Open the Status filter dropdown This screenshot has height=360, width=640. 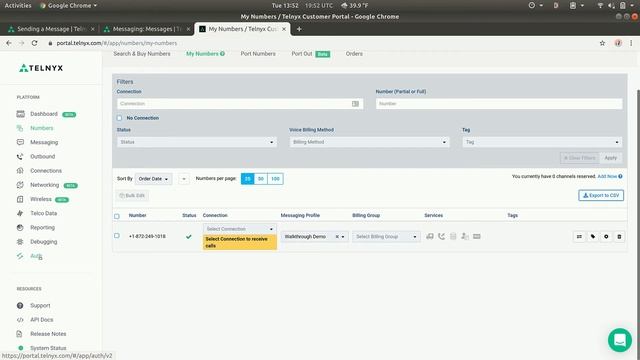[x=197, y=142]
